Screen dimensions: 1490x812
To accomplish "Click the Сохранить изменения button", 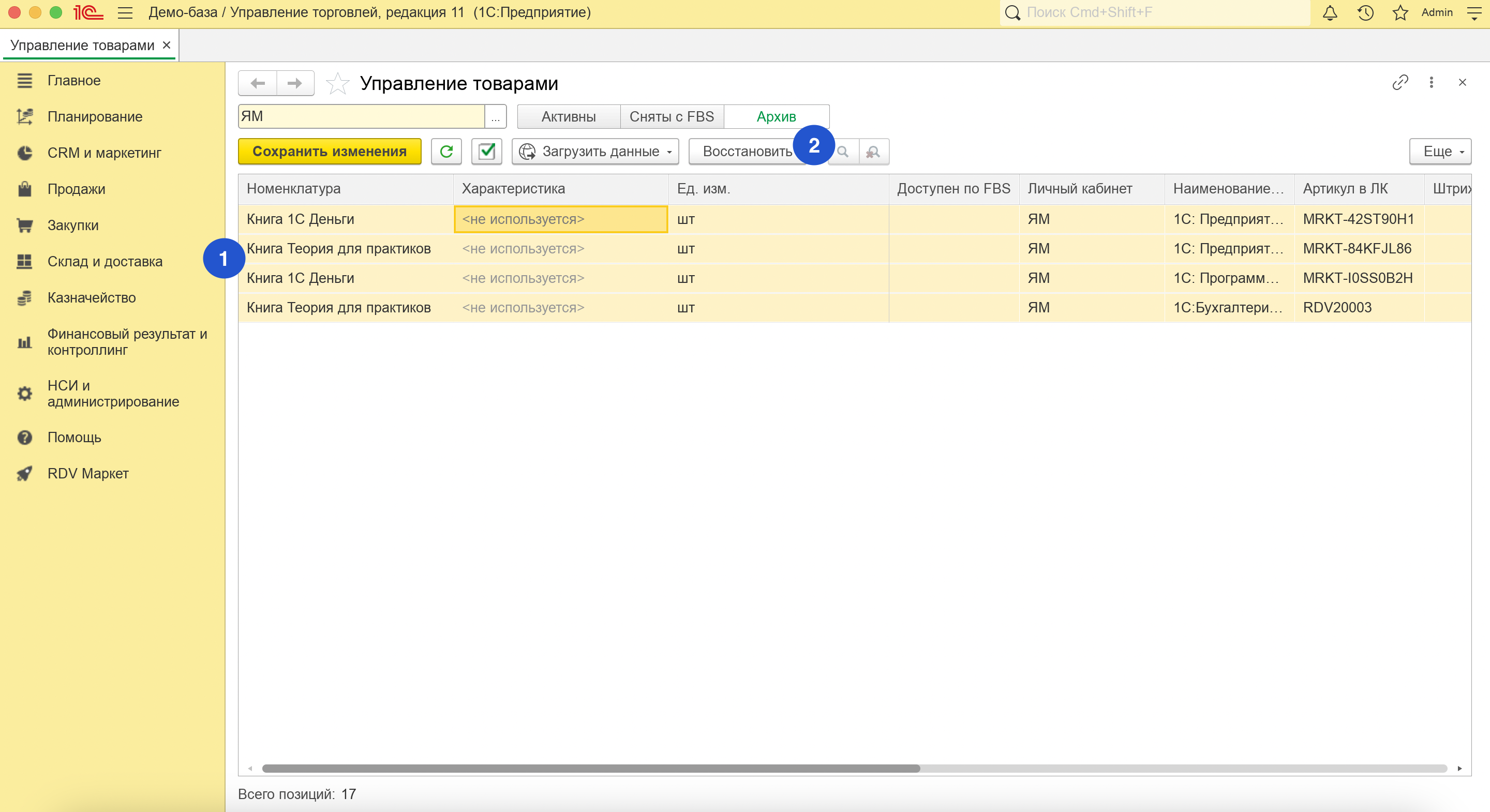I will (329, 152).
